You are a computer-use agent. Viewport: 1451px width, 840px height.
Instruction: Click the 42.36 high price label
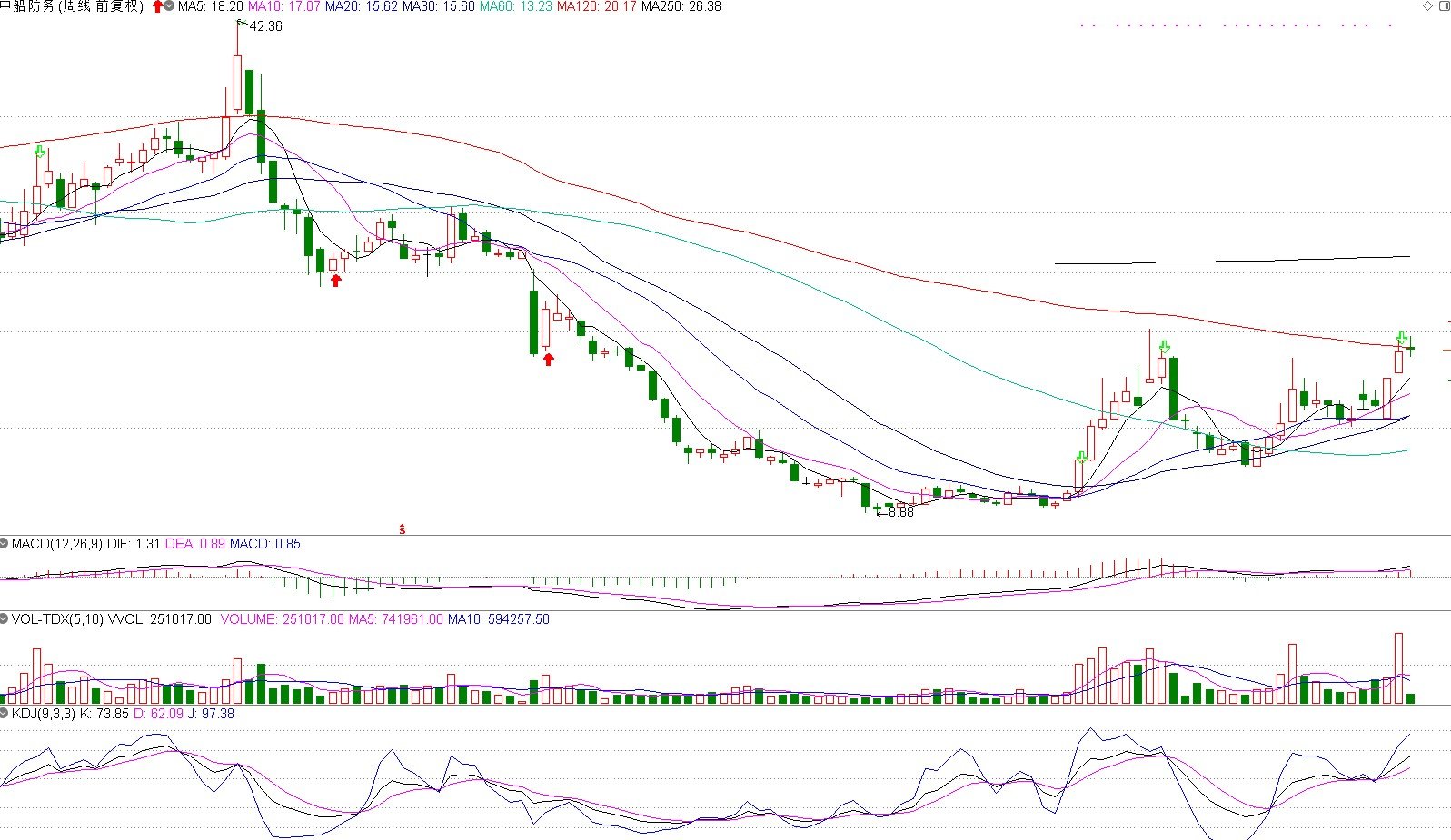pyautogui.click(x=265, y=26)
